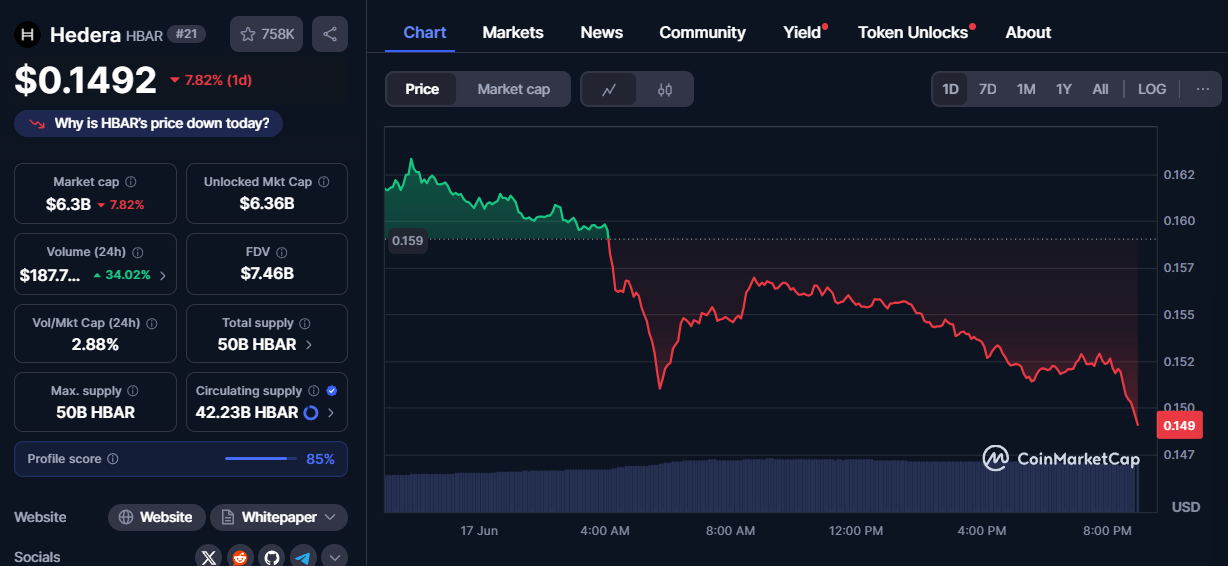Click the verified checkmark badge on Circulating supply
This screenshot has width=1228, height=566.
pos(332,391)
